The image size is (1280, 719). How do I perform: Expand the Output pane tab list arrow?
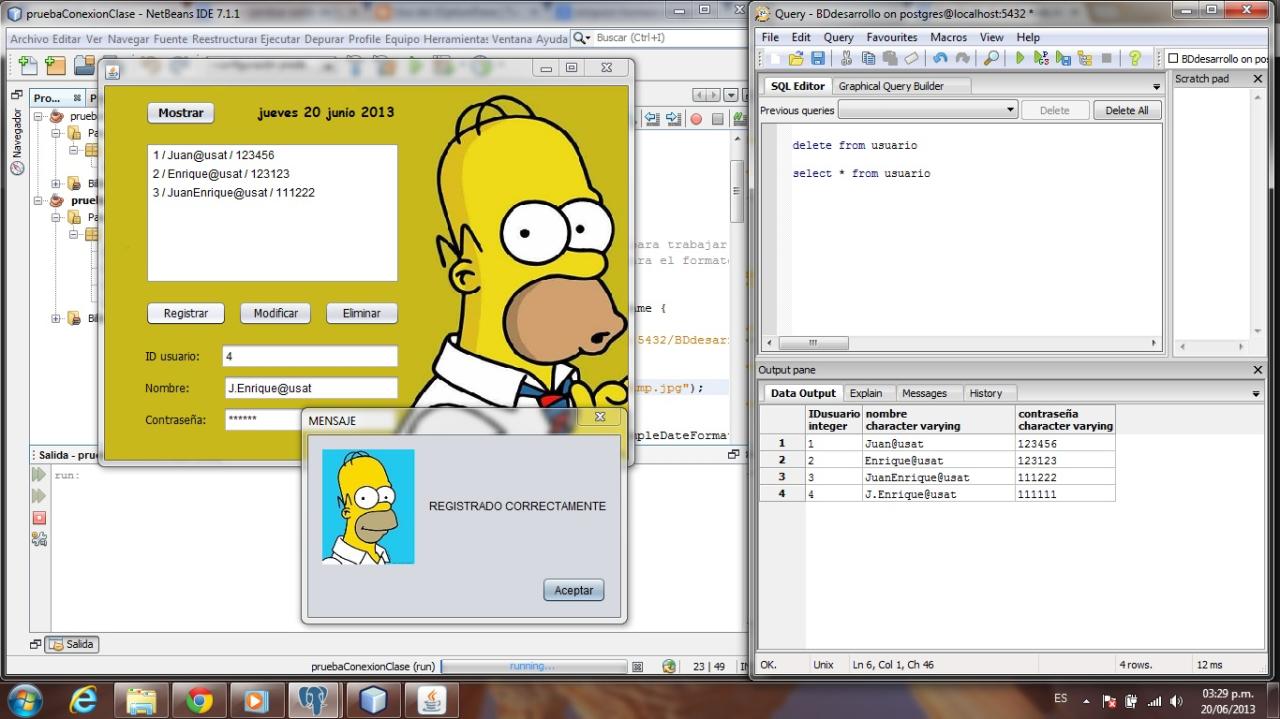point(1256,394)
